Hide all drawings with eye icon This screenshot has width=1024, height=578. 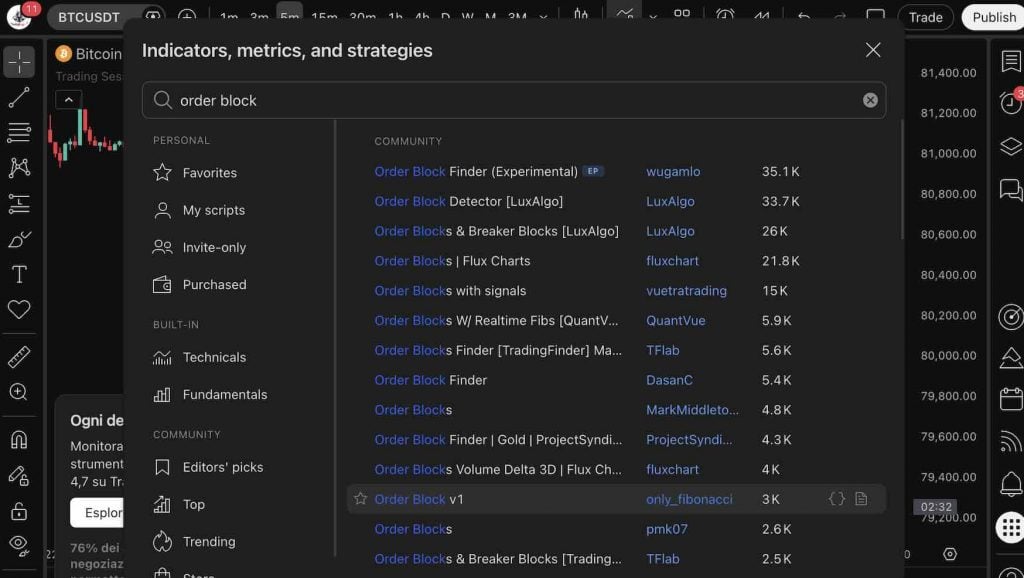click(x=19, y=545)
